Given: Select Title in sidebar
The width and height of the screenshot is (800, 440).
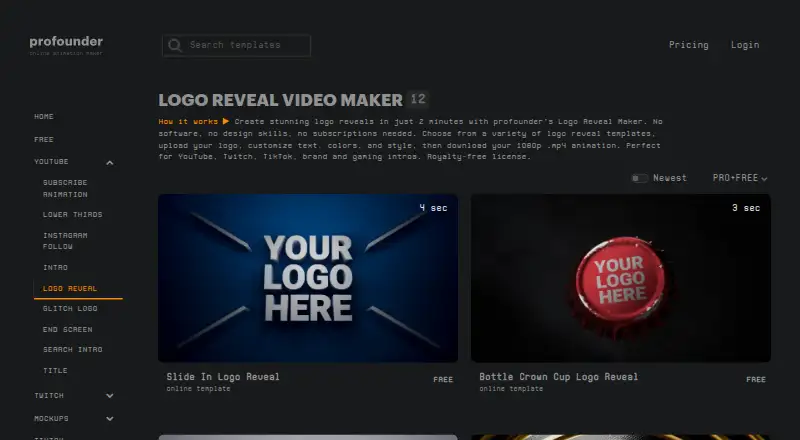Looking at the screenshot, I should (x=55, y=371).
